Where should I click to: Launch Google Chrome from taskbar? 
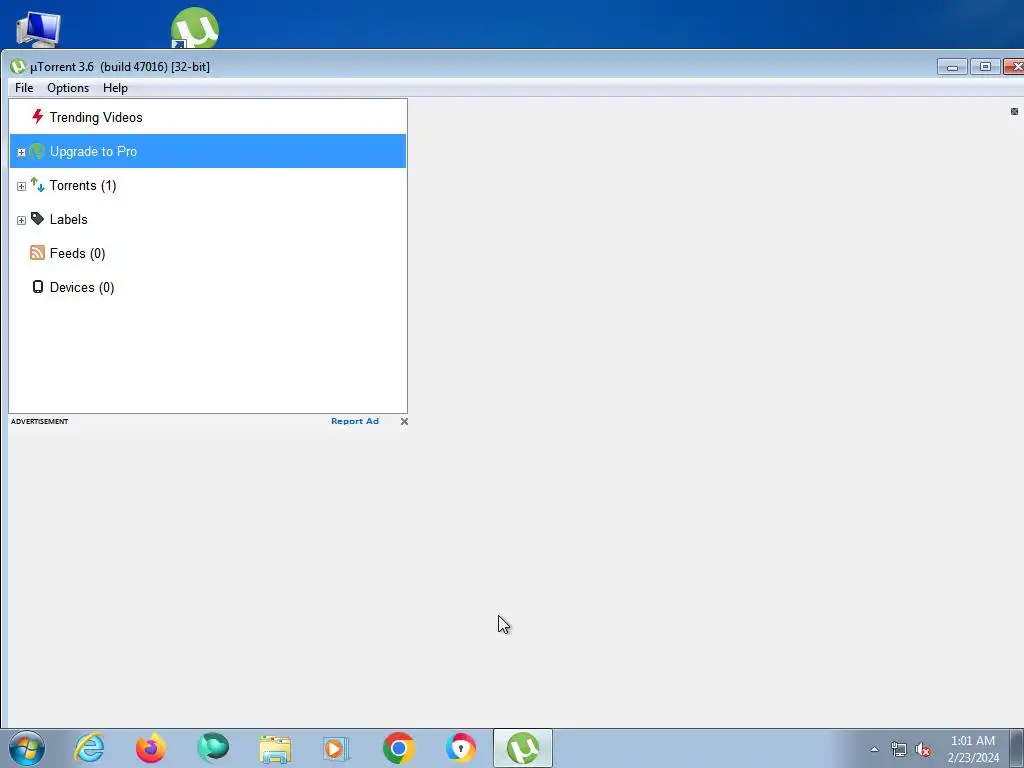(398, 748)
